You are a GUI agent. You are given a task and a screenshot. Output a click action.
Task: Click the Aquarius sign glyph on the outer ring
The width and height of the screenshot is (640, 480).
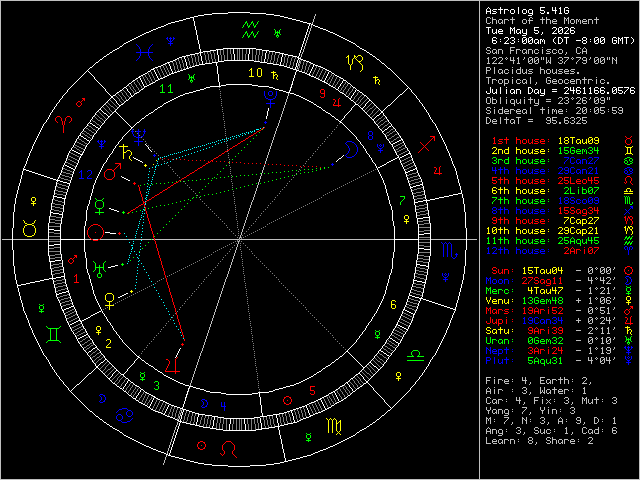(250, 30)
